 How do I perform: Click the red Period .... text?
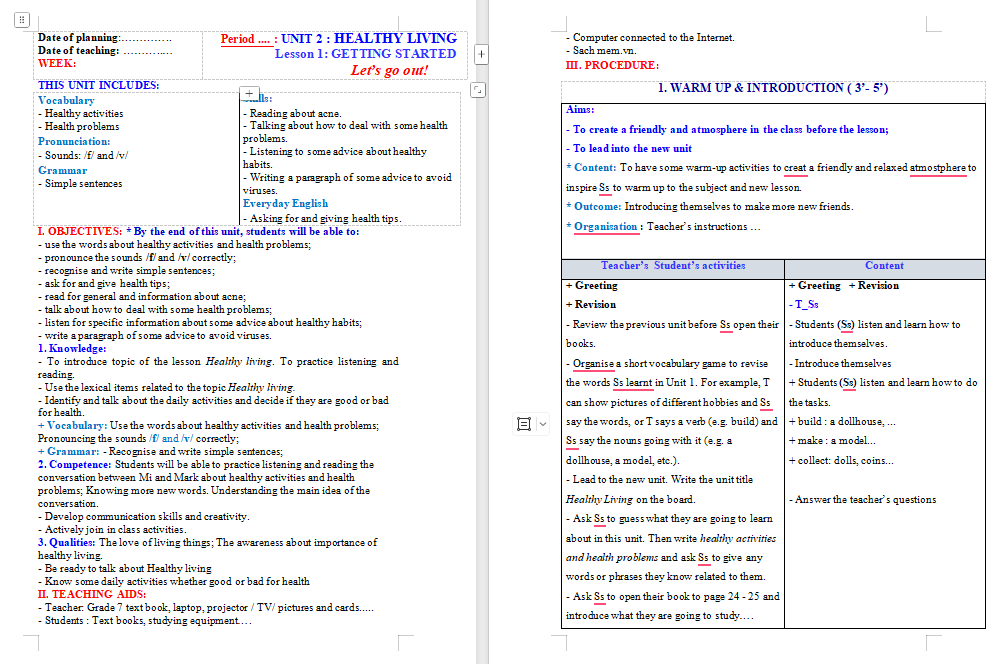tap(243, 39)
